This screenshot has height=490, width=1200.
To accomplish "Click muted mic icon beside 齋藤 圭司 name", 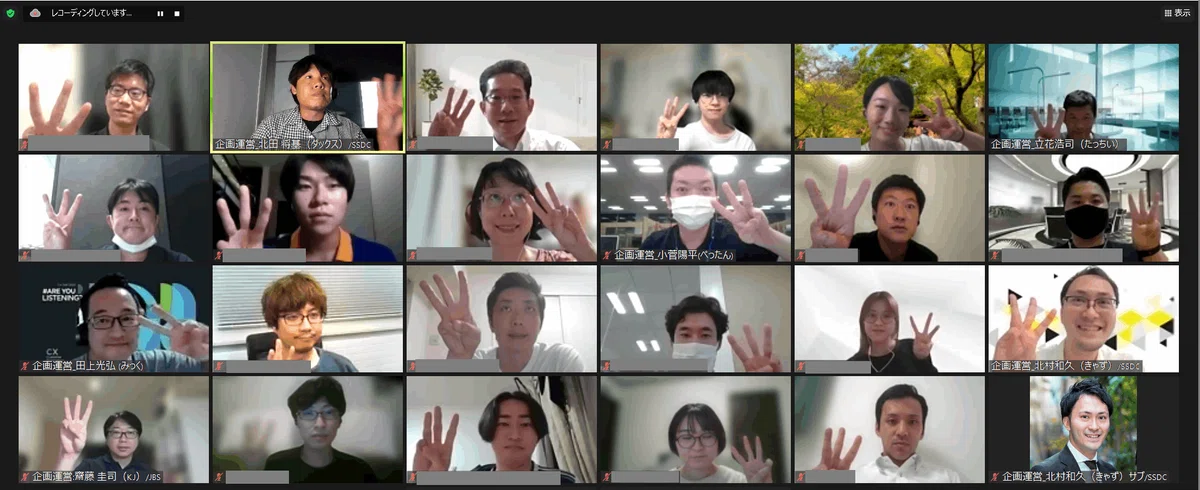I will pyautogui.click(x=25, y=477).
